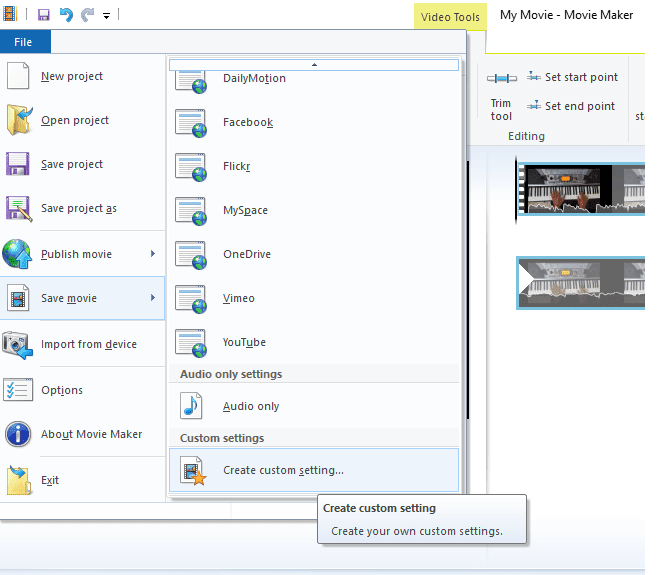Open the Options menu label

(x=62, y=390)
